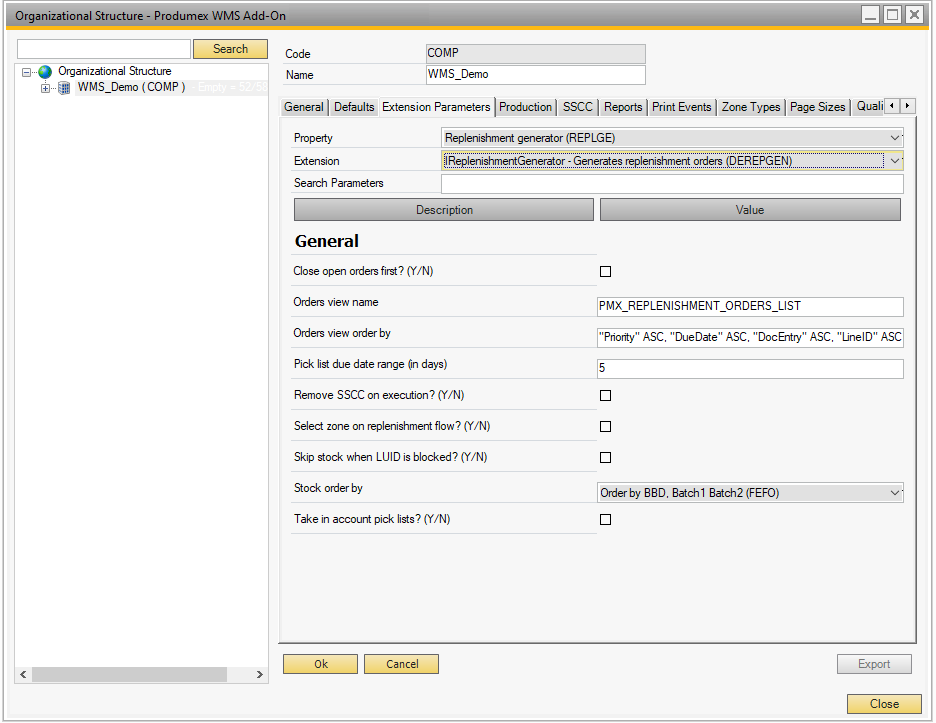Click the Pick list due date range field

(x=749, y=369)
